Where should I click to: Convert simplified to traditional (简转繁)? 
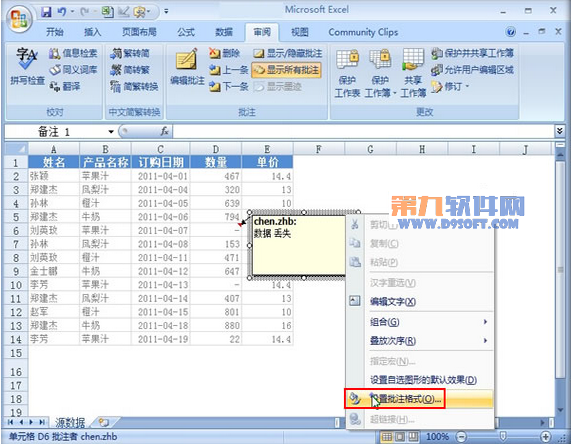click(x=129, y=69)
